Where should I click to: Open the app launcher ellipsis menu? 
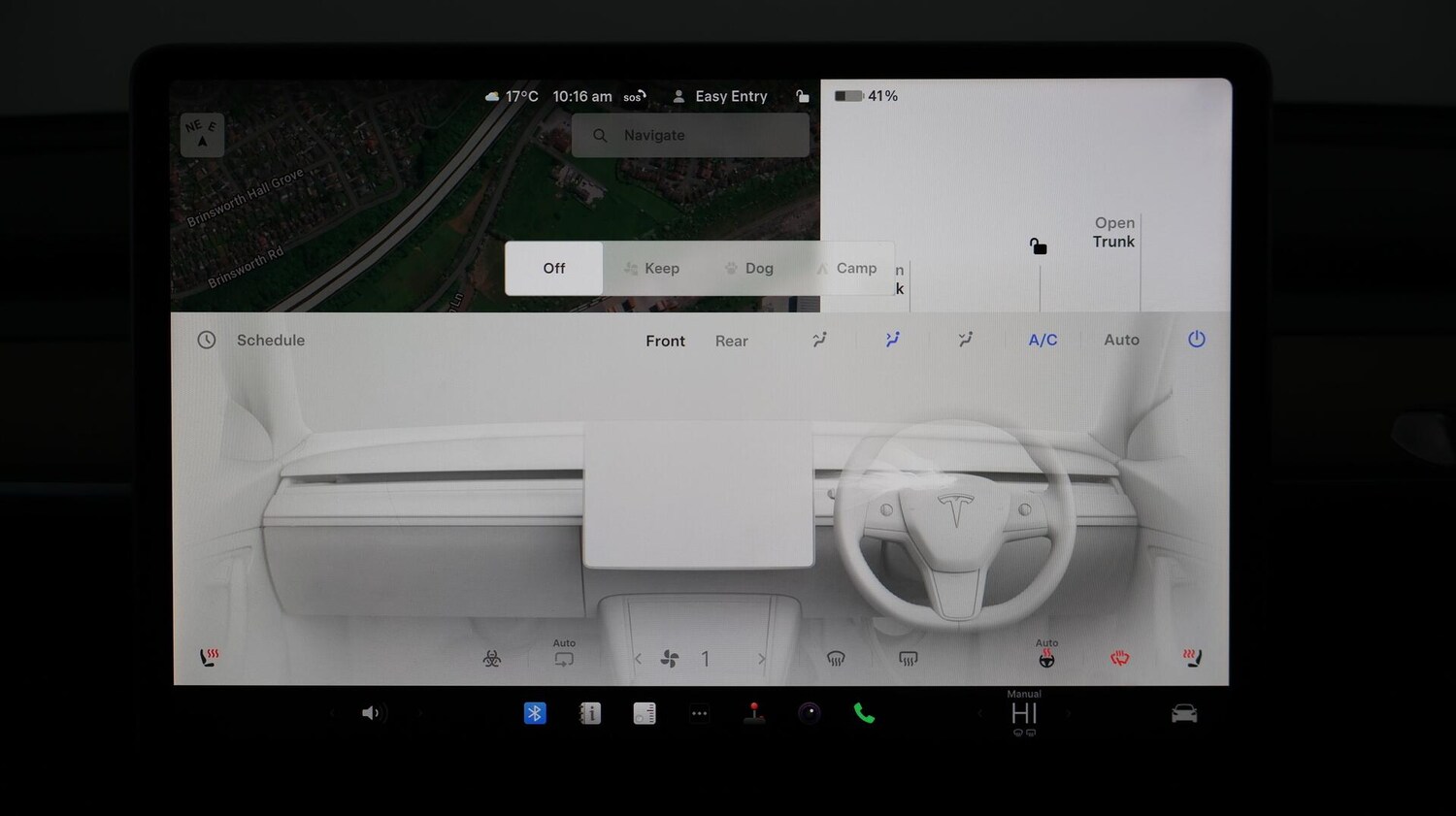(x=700, y=713)
